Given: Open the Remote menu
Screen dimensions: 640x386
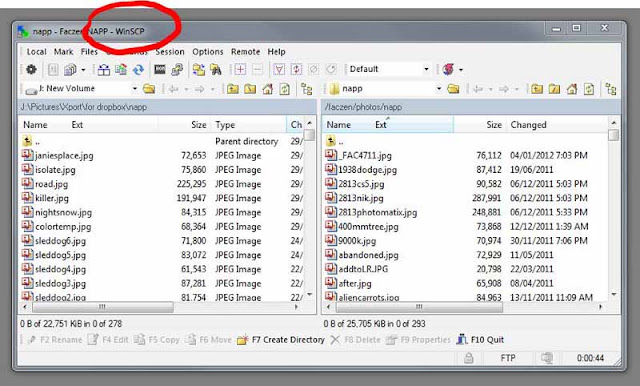Looking at the screenshot, I should pyautogui.click(x=245, y=52).
